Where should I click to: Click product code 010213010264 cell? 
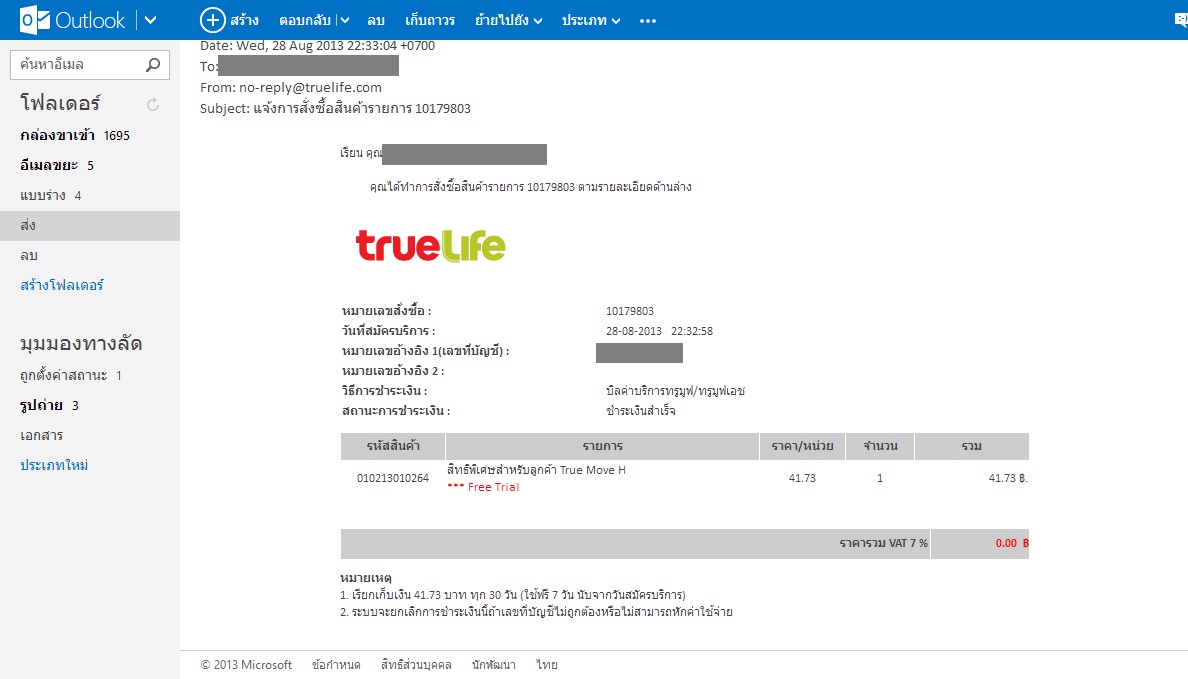[392, 478]
